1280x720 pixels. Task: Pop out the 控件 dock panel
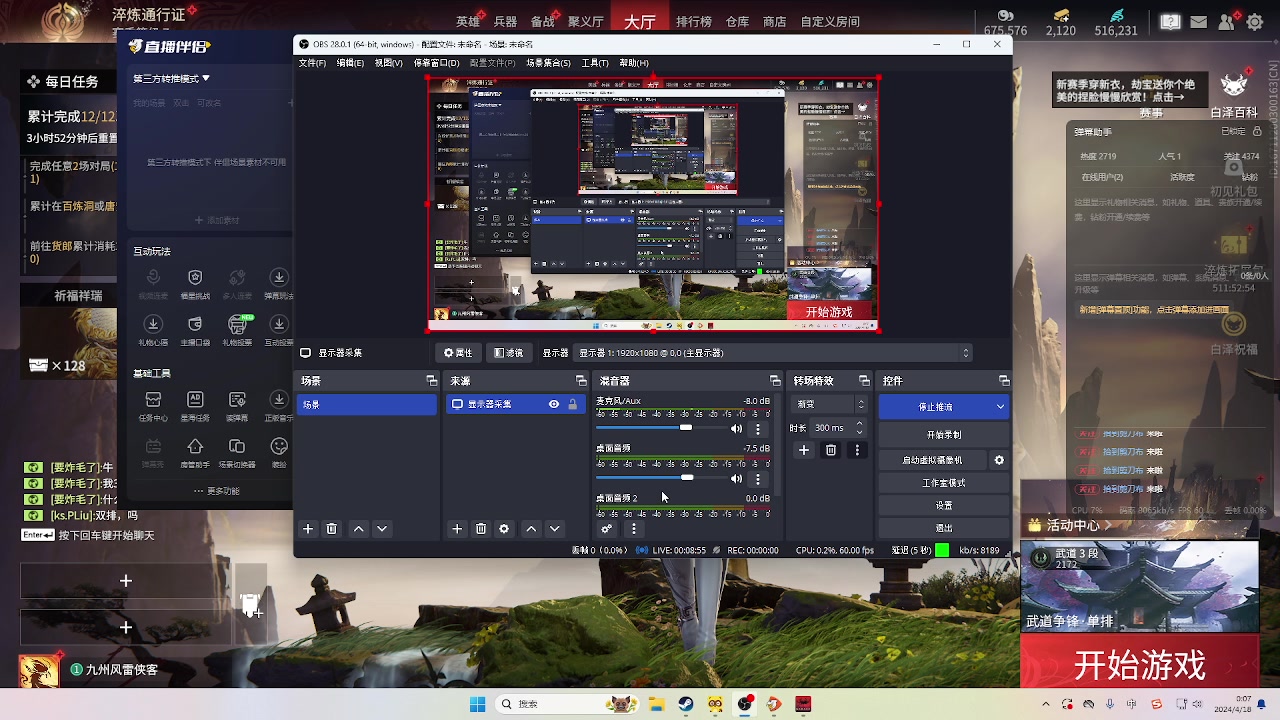[1004, 381]
